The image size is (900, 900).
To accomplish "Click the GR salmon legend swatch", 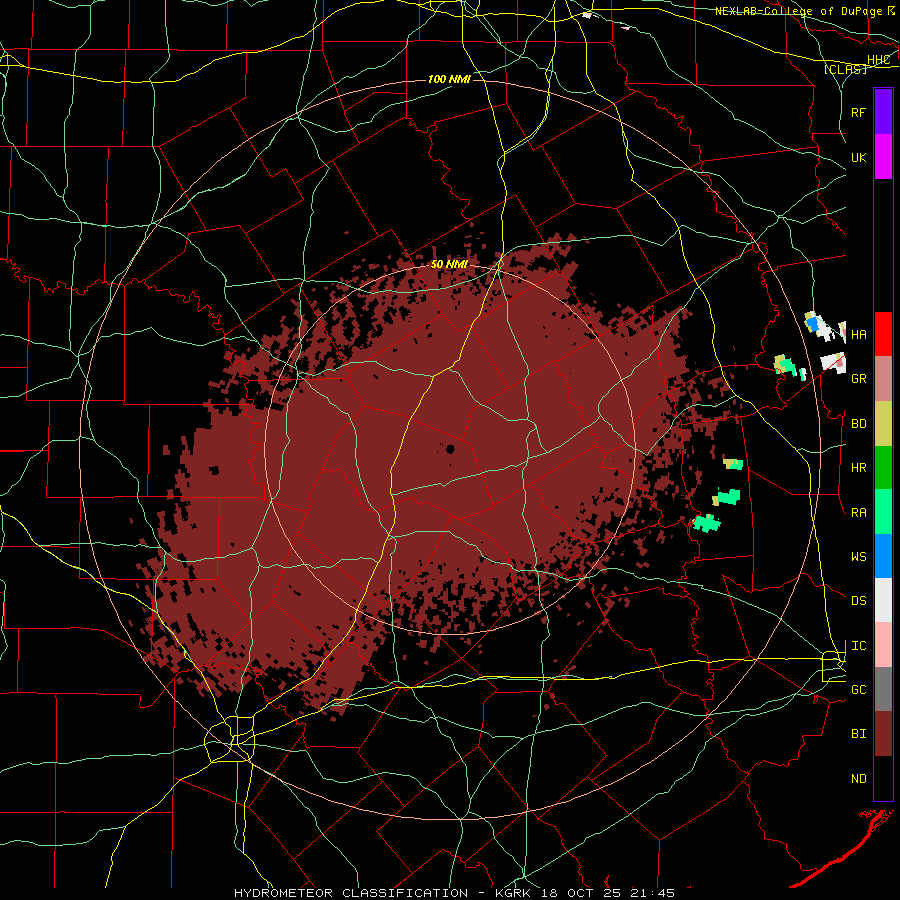I will pyautogui.click(x=883, y=379).
